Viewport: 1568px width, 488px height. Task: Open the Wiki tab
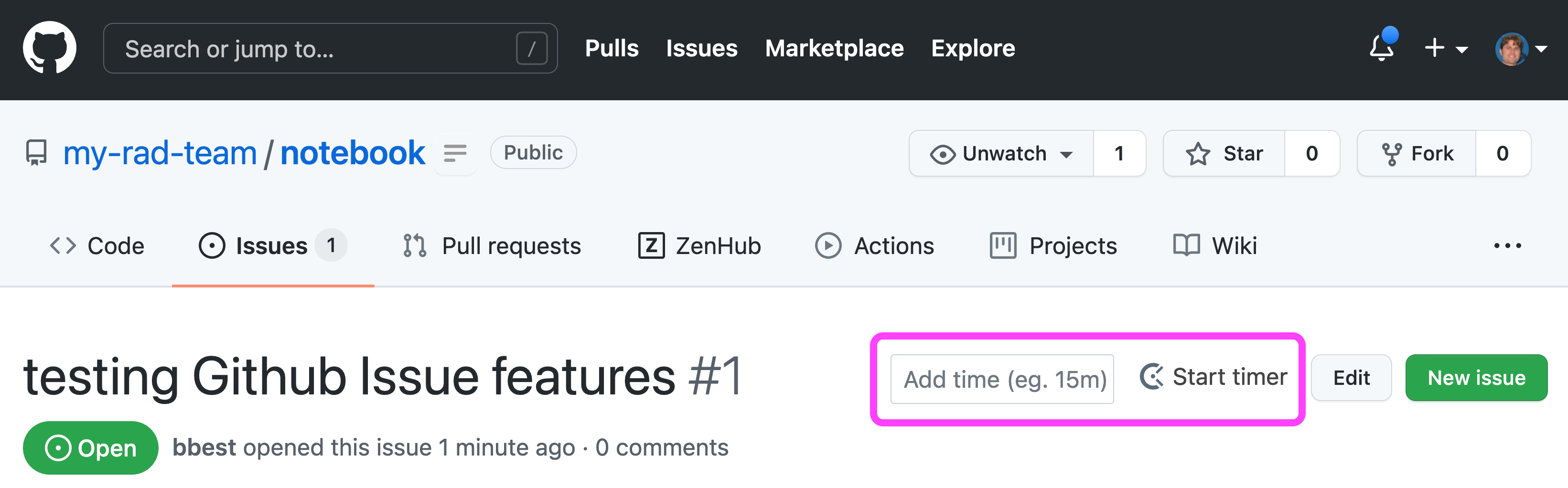[1214, 246]
